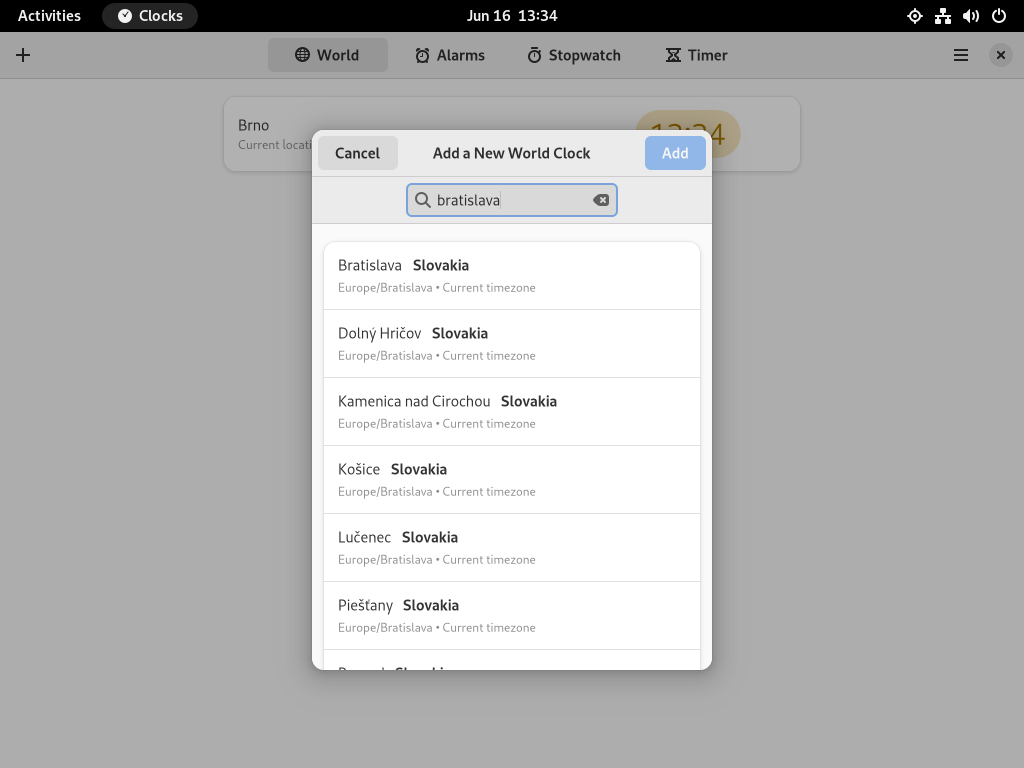Screen dimensions: 1024x768
Task: Close the Clocks window
Action: (x=1000, y=56)
